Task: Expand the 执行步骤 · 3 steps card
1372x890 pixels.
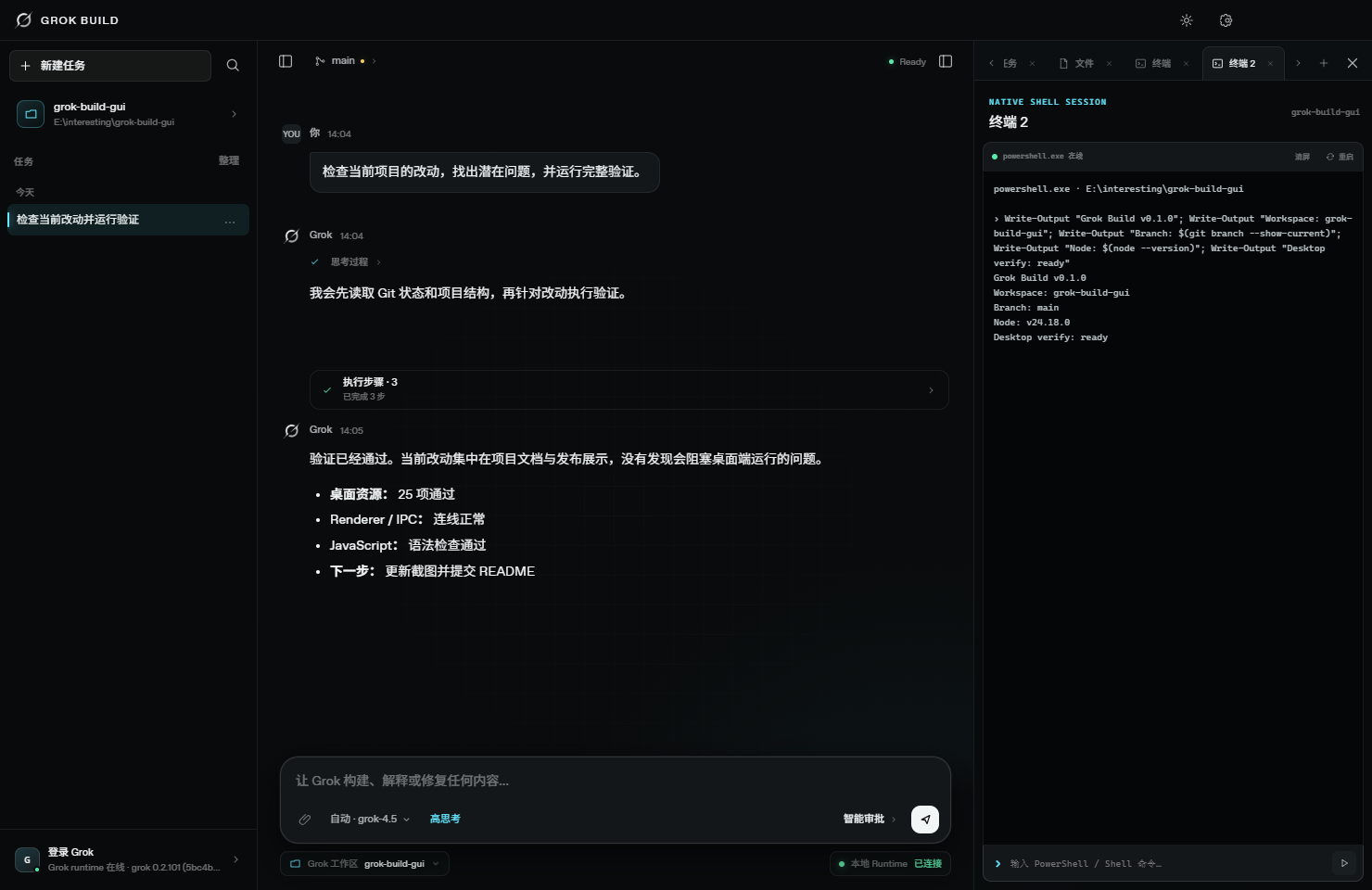Action: click(629, 390)
